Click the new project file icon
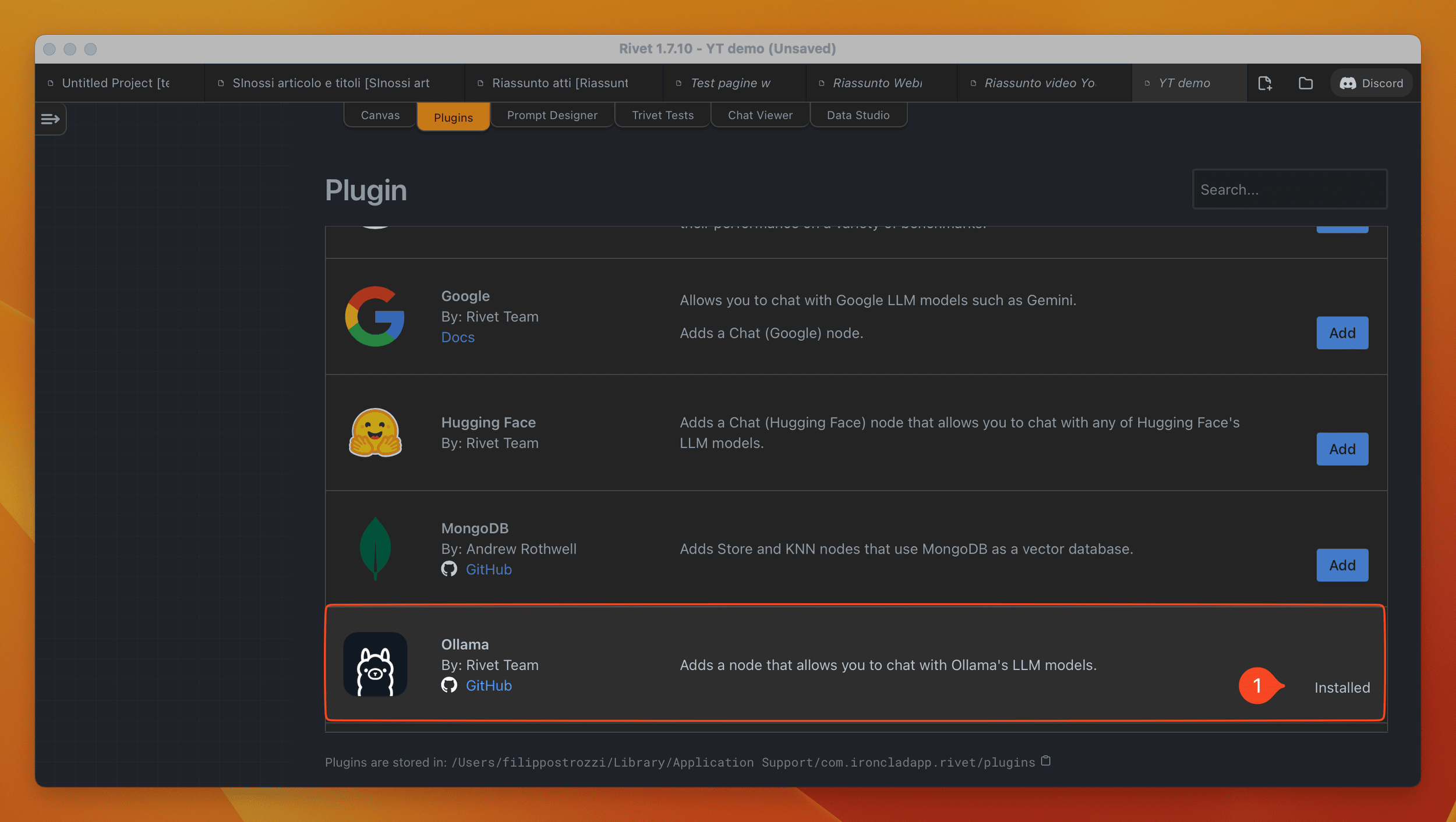 (x=1264, y=83)
